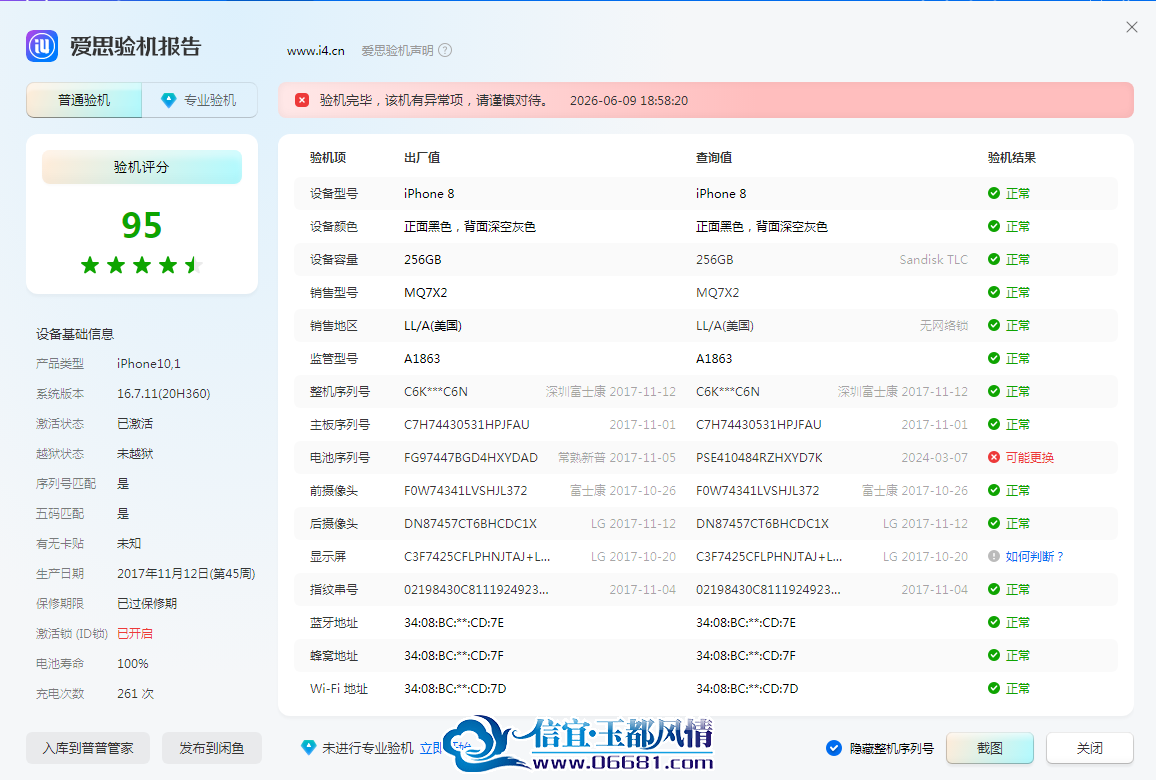The width and height of the screenshot is (1156, 780).
Task: Open the www.i4.cn website link
Action: (316, 51)
